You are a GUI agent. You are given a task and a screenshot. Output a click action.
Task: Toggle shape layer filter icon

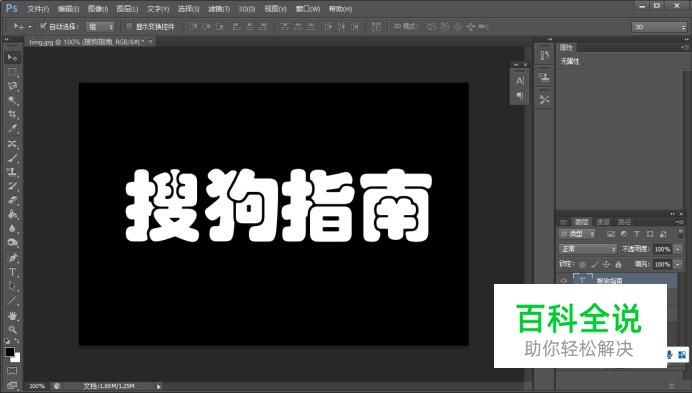650,234
